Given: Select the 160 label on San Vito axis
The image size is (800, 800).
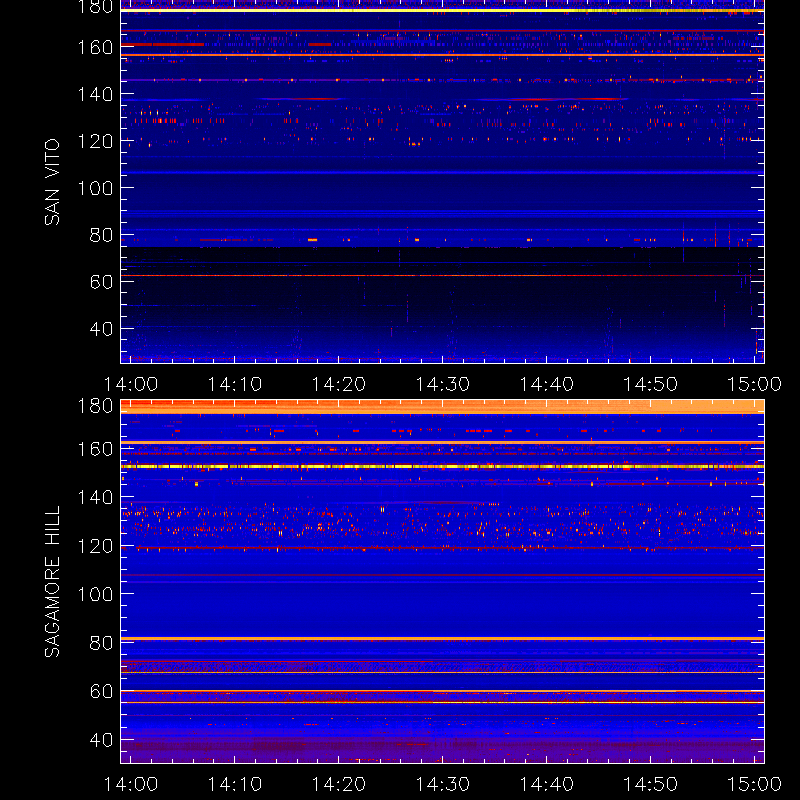Looking at the screenshot, I should (95, 47).
